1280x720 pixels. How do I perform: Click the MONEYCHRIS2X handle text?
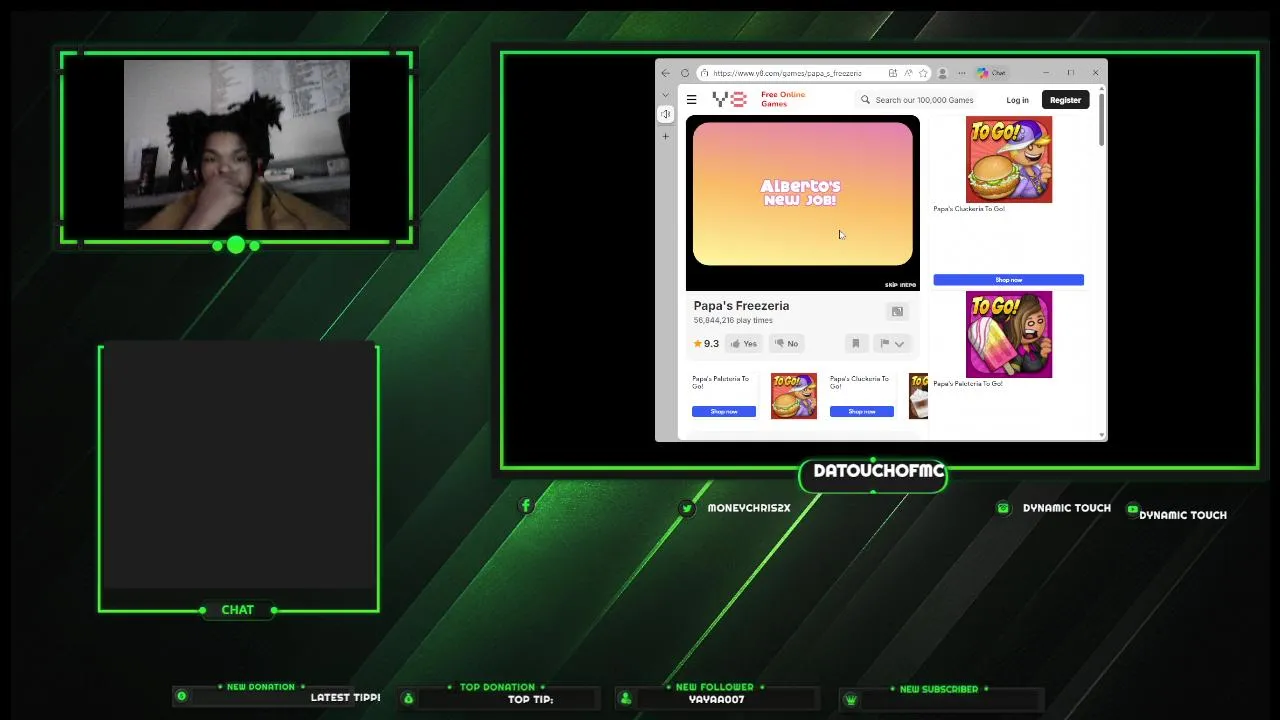click(x=749, y=508)
